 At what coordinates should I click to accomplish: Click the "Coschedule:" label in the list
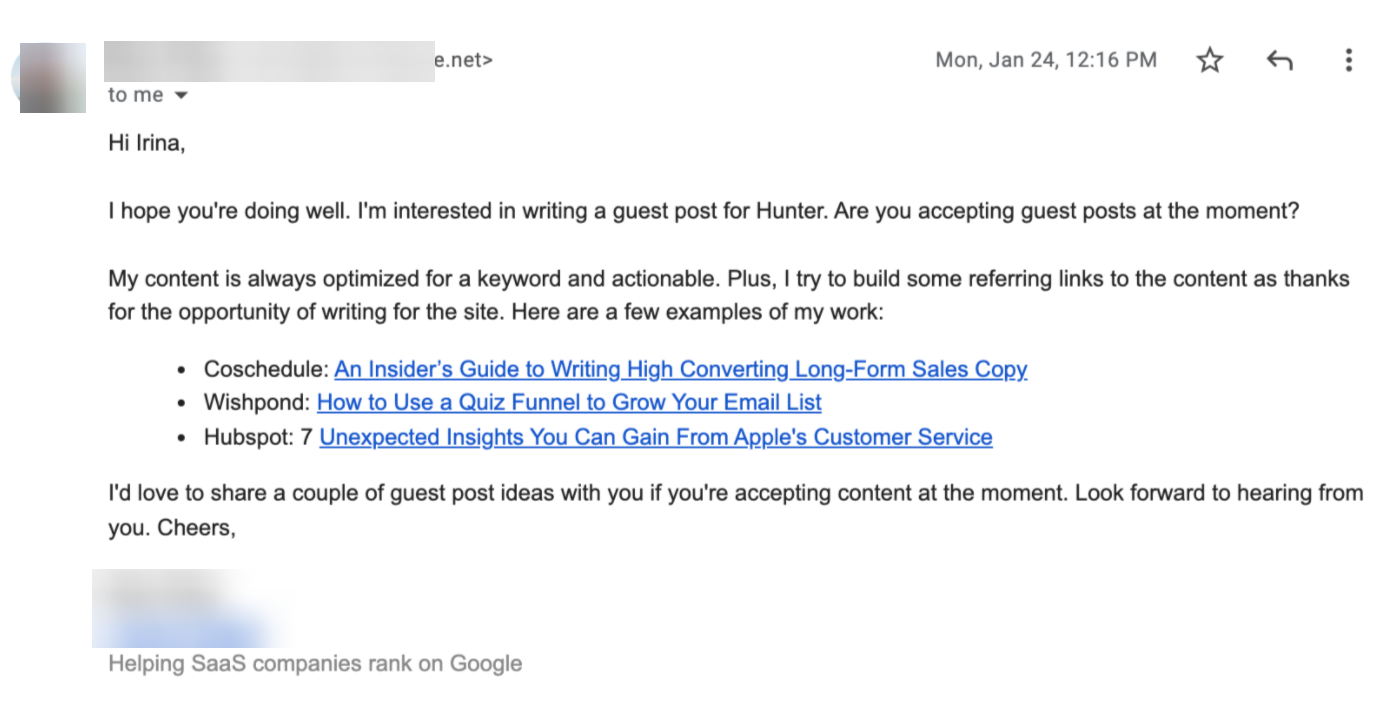pyautogui.click(x=266, y=370)
